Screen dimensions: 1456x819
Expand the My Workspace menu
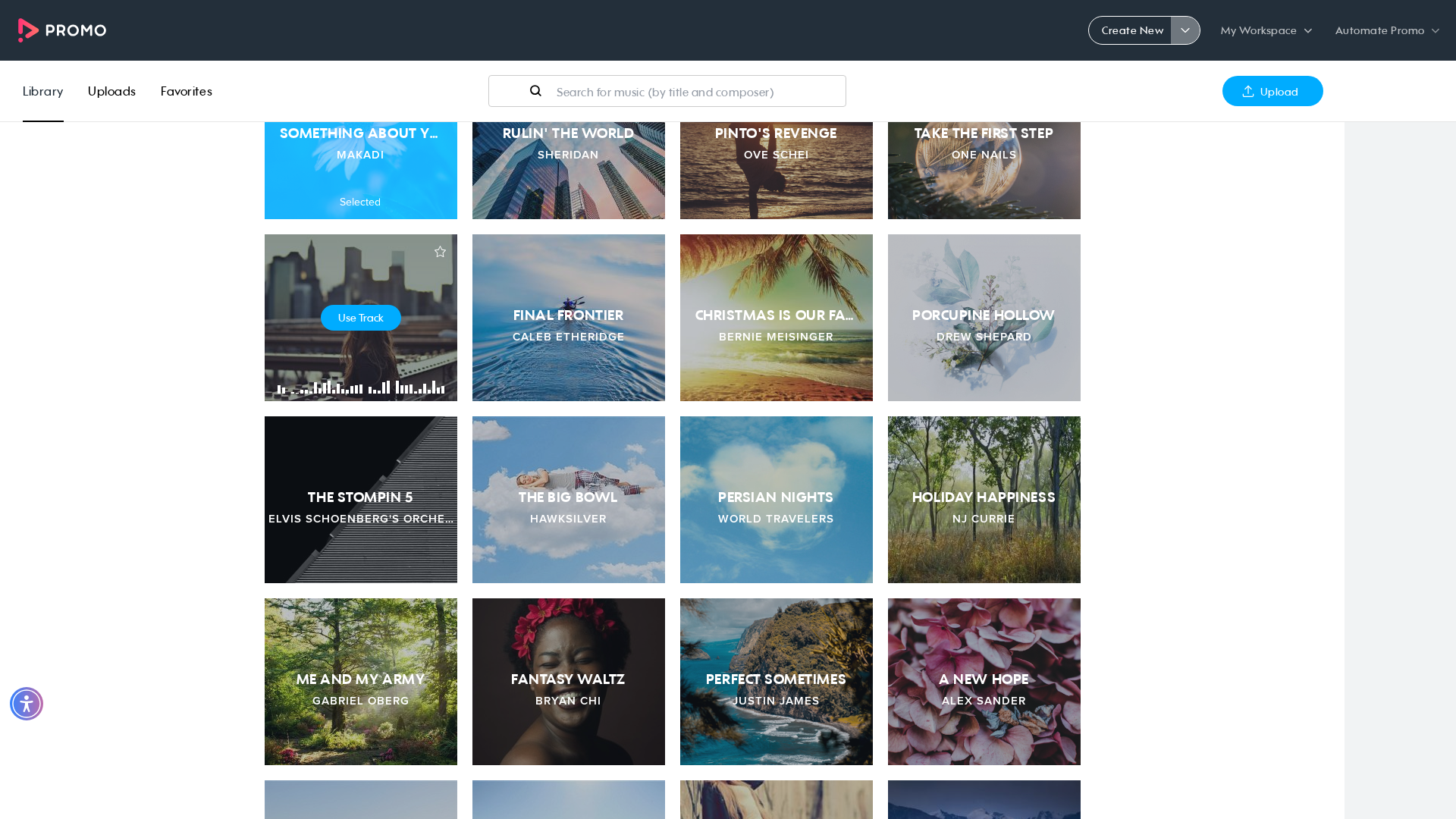1266,30
